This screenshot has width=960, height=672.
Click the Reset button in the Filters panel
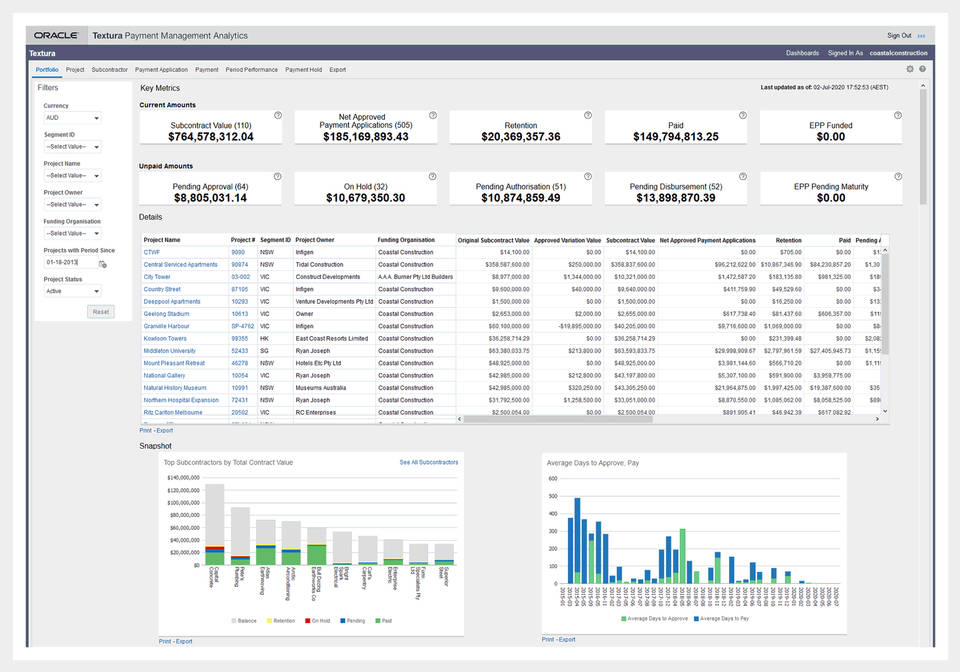pyautogui.click(x=100, y=311)
